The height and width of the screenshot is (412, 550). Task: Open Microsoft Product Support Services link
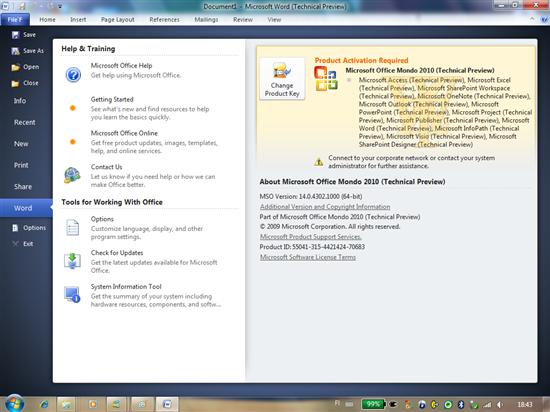click(x=310, y=237)
